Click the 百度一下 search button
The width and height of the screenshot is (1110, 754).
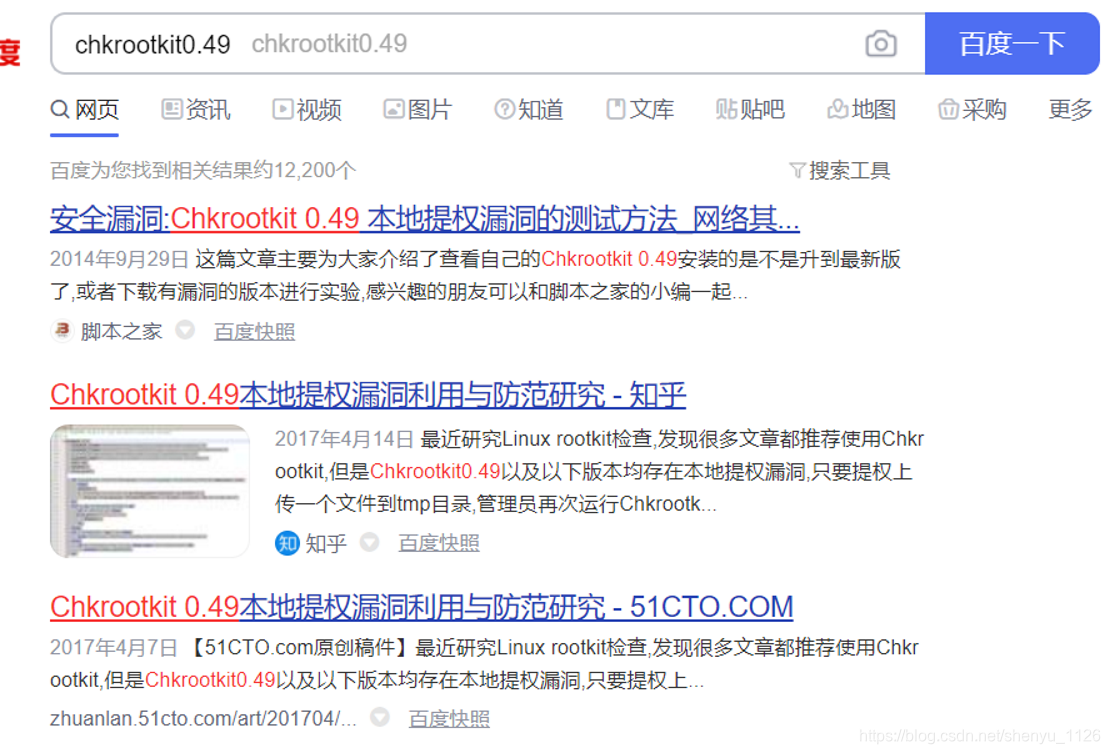[x=1012, y=43]
